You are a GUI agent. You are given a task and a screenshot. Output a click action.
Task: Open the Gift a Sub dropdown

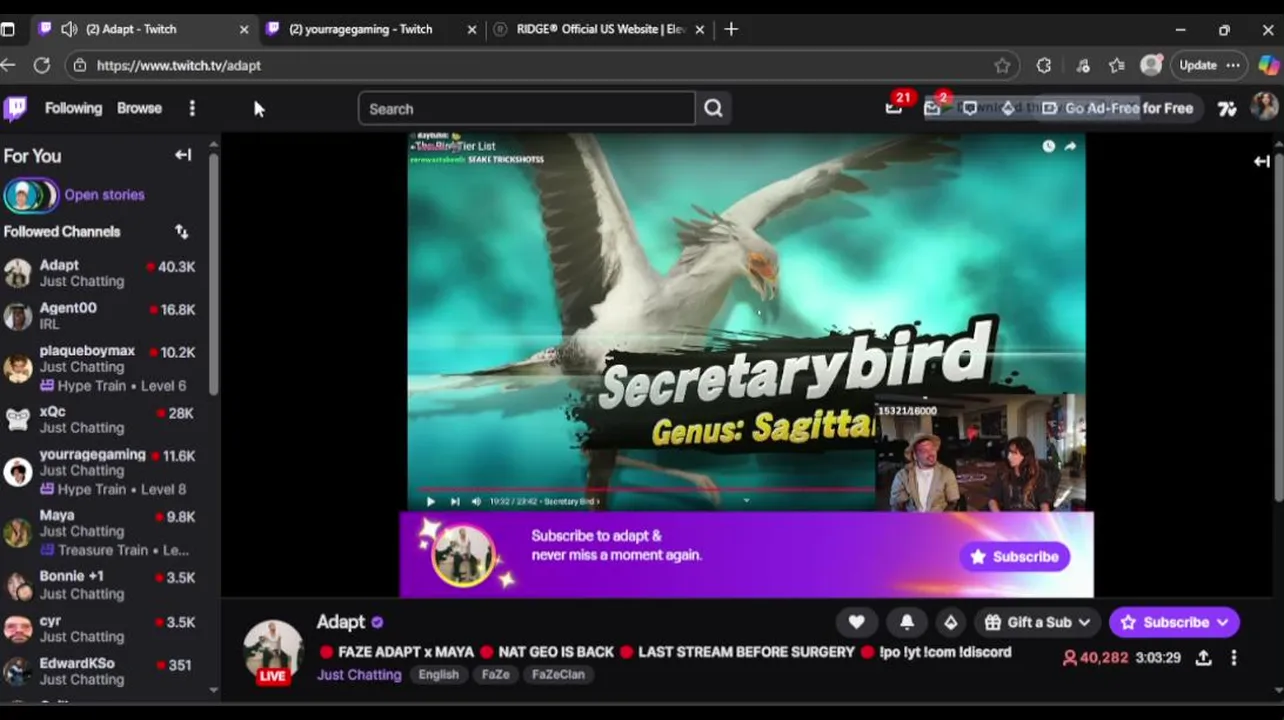[x=1037, y=622]
